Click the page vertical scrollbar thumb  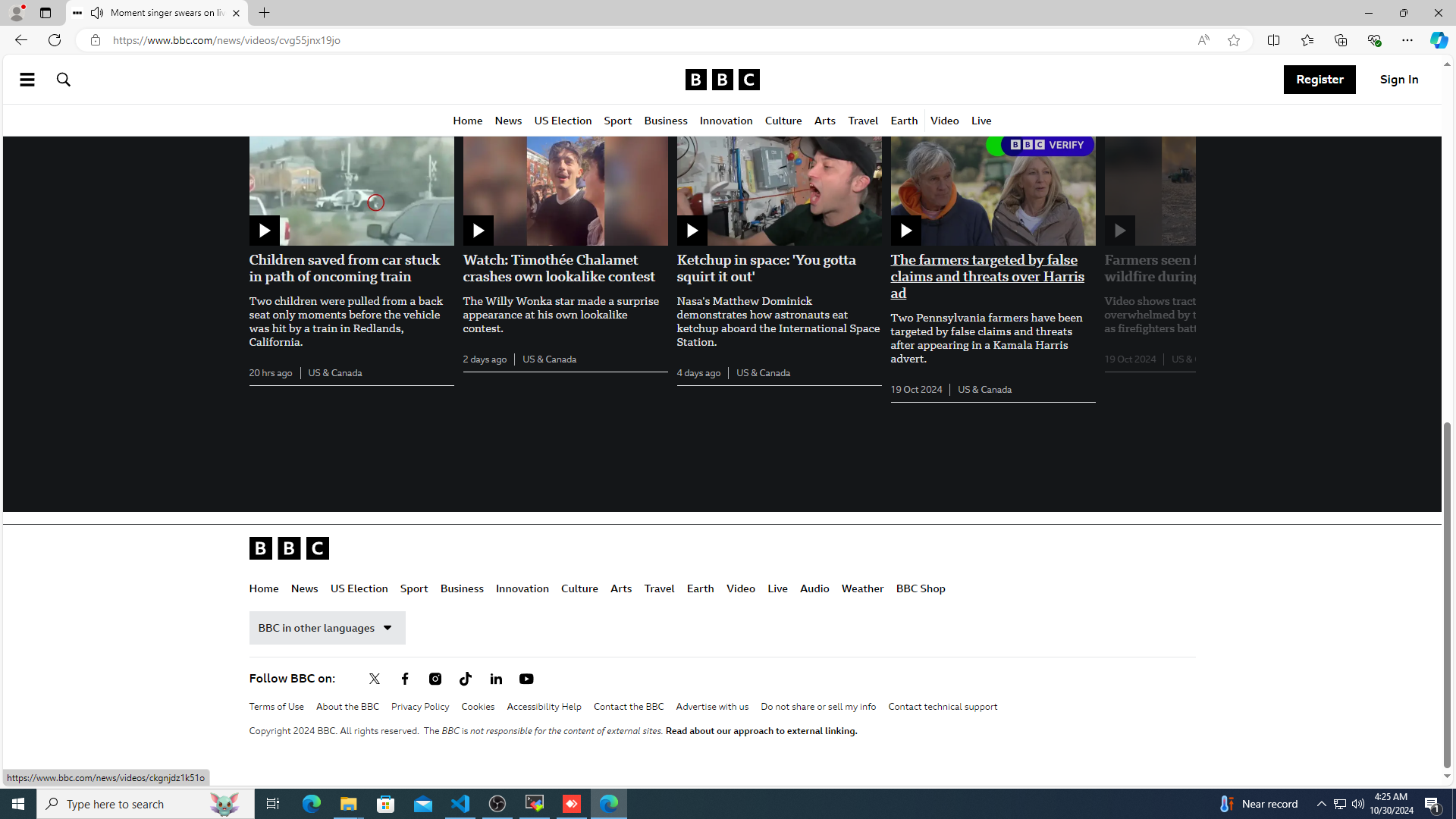(x=1447, y=591)
